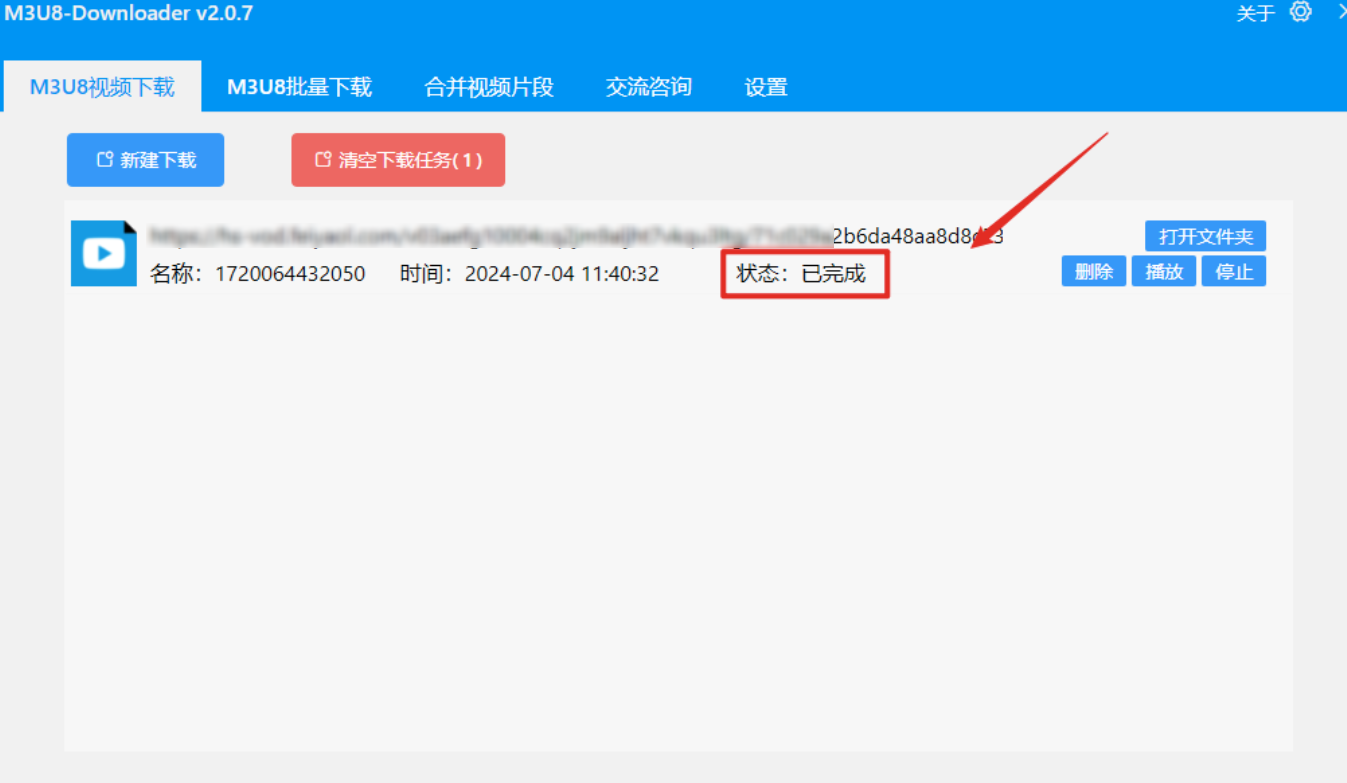Select the 交流咨询 tab
The height and width of the screenshot is (783, 1347).
click(648, 87)
